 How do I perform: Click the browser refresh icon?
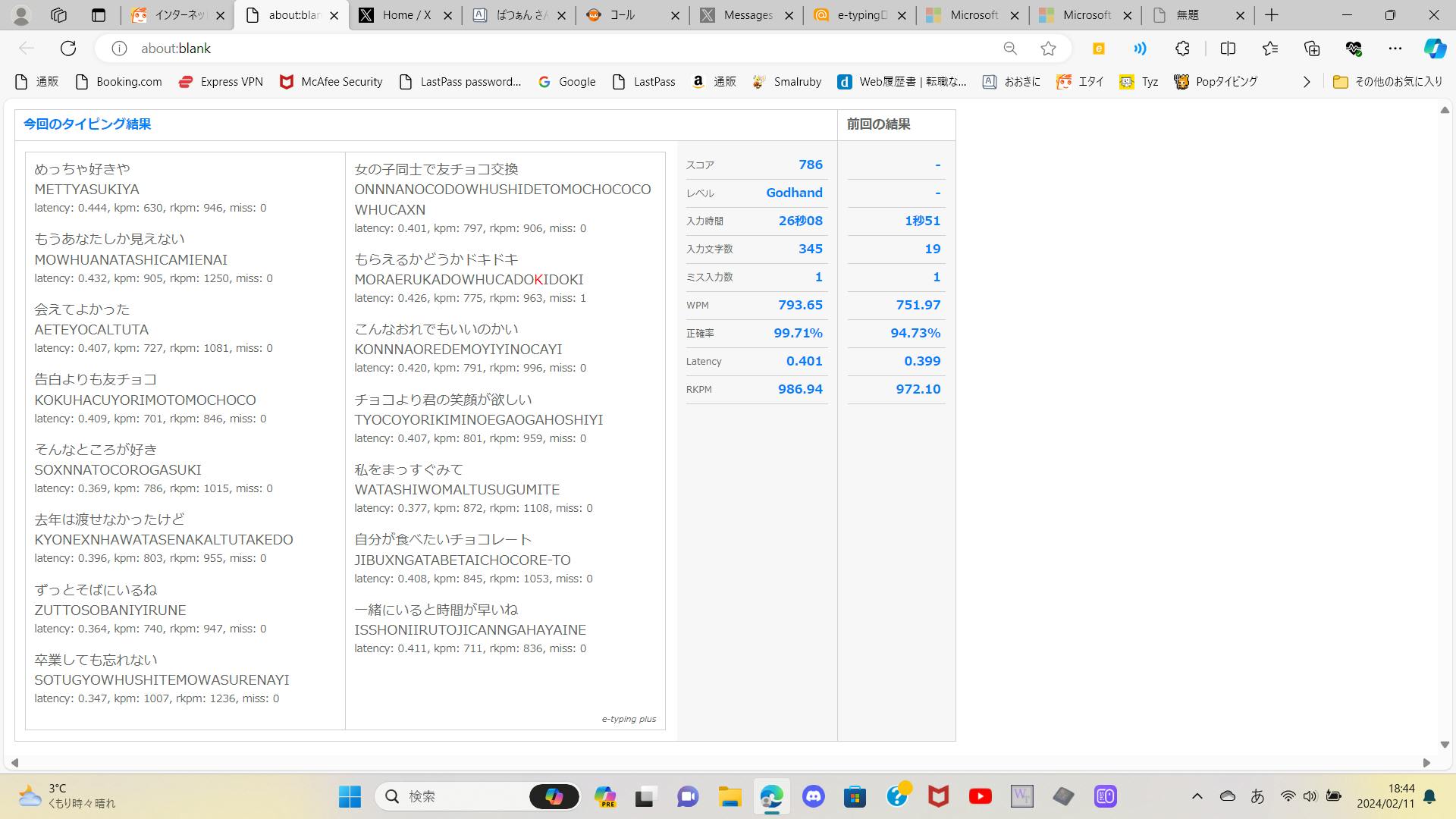click(68, 49)
